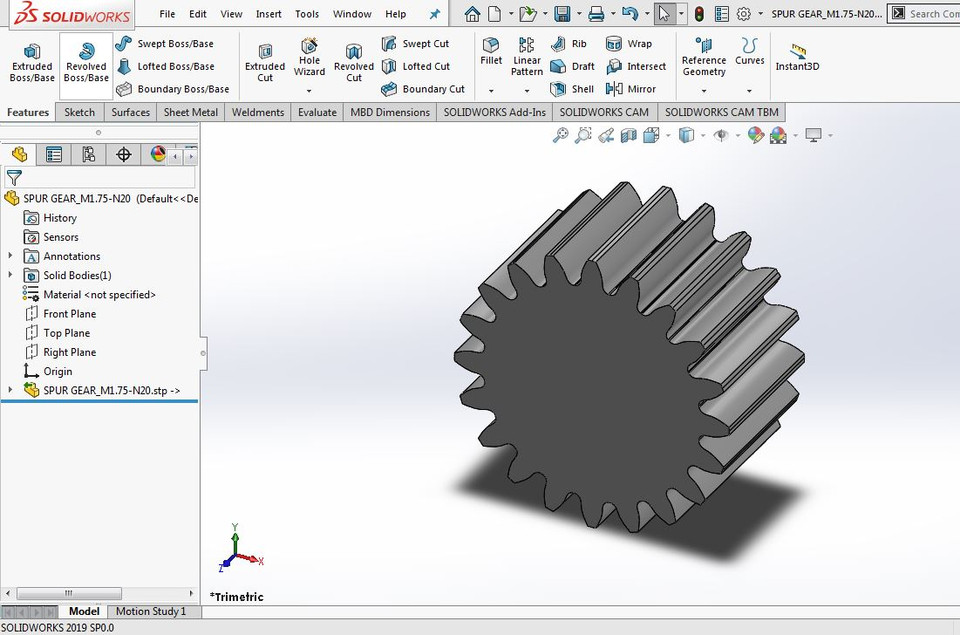The height and width of the screenshot is (635, 960).
Task: Switch to the Sheet Metal tab
Action: [x=190, y=112]
